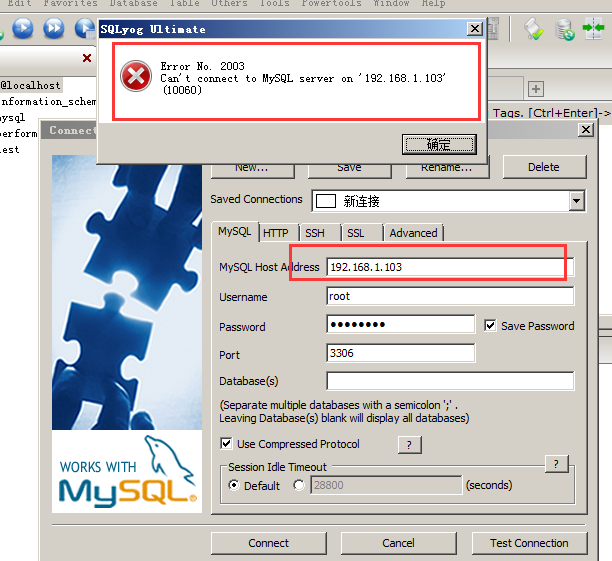Click the Rename connection button
The image size is (612, 561).
click(447, 171)
